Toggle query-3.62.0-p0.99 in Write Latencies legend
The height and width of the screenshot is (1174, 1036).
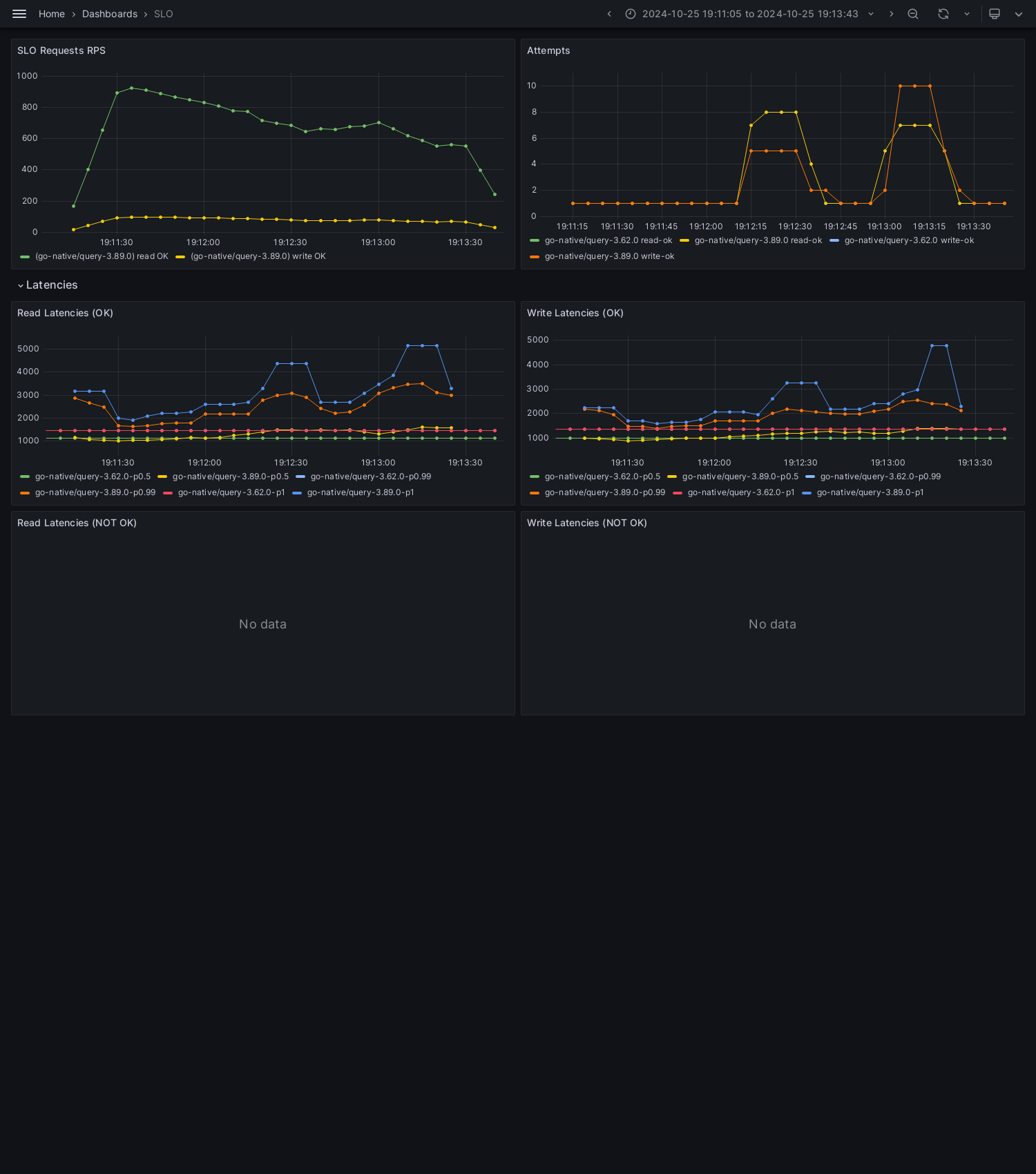coord(881,477)
